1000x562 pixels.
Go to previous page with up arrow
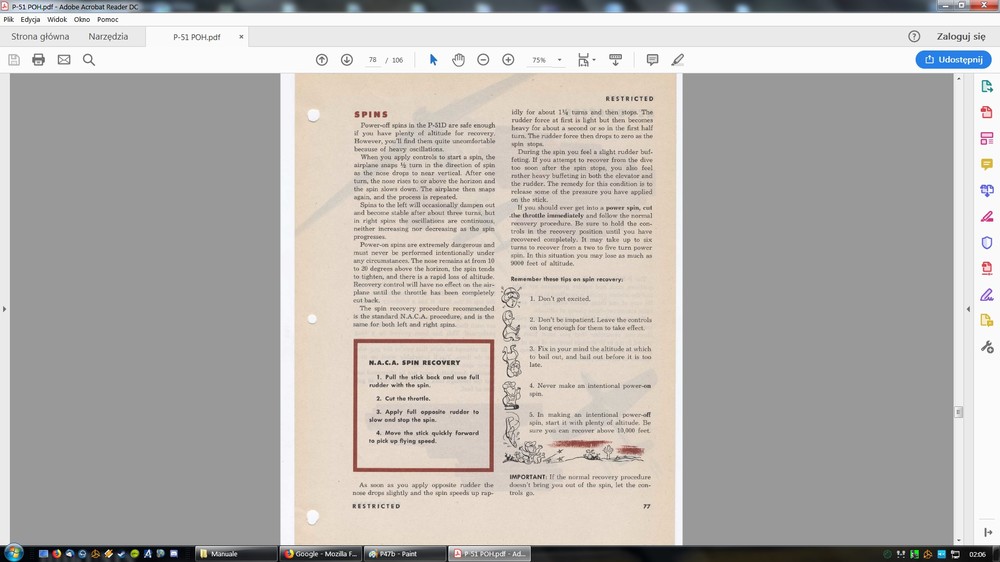[x=321, y=60]
